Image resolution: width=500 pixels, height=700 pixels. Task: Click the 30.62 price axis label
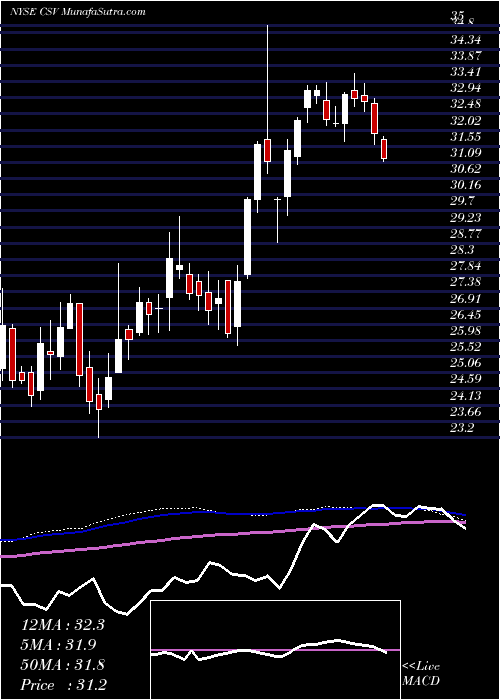(465, 169)
